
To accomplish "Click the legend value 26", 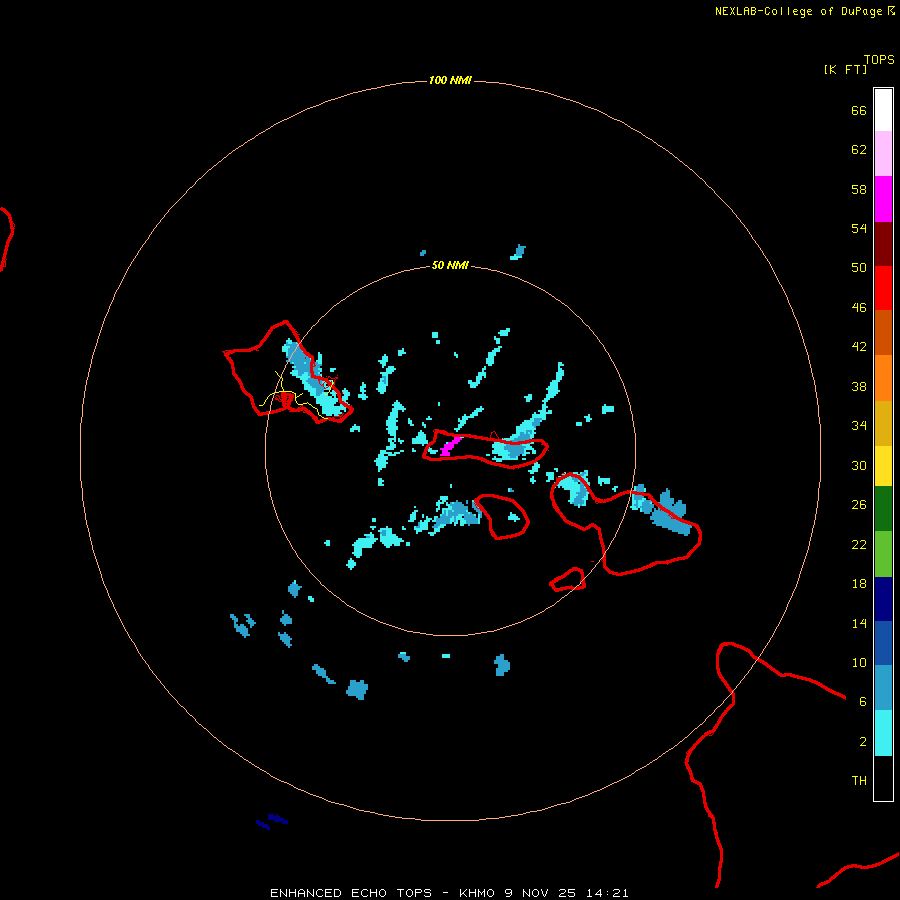I will tap(859, 505).
